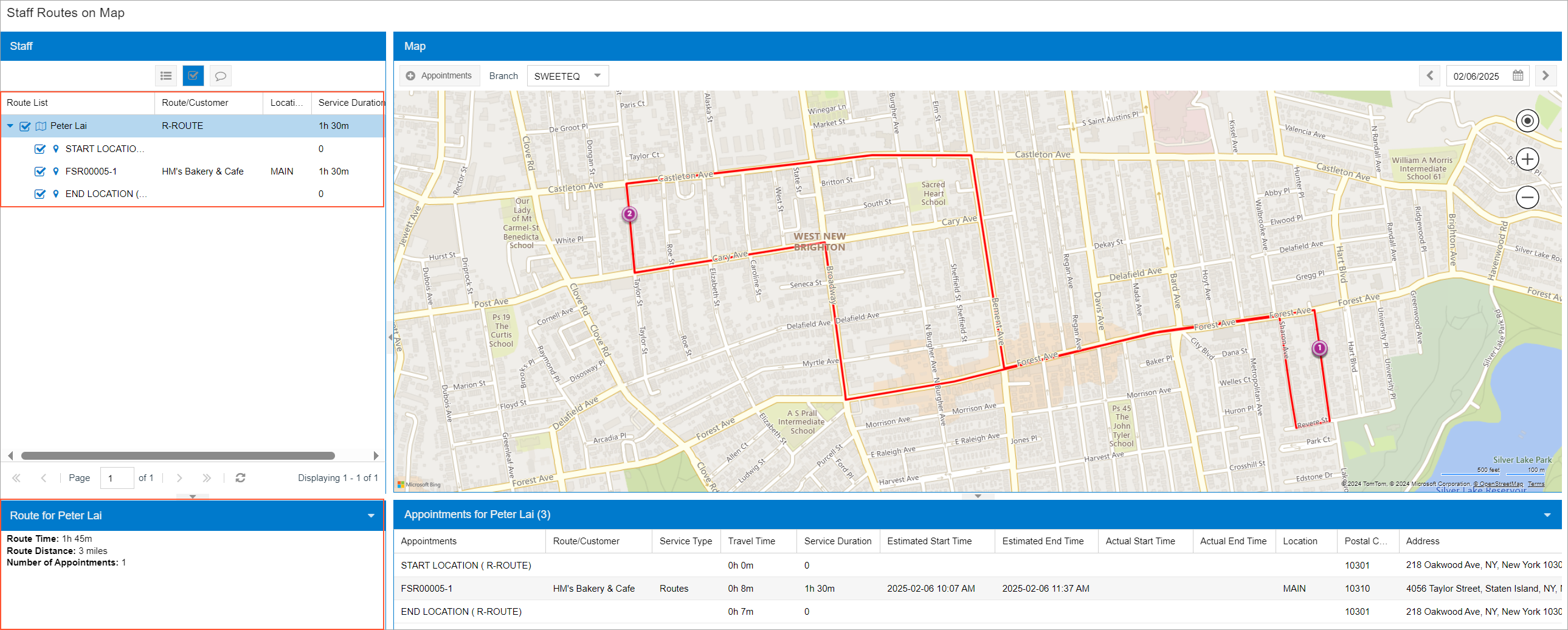Click the collapse arrow below the map
The height and width of the screenshot is (630, 1568).
pos(978,496)
